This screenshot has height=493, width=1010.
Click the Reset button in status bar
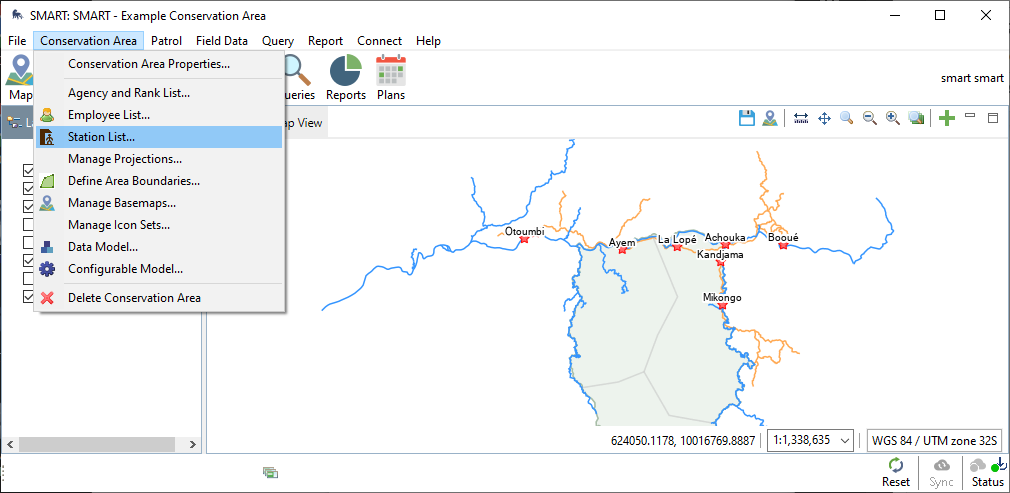[x=895, y=472]
